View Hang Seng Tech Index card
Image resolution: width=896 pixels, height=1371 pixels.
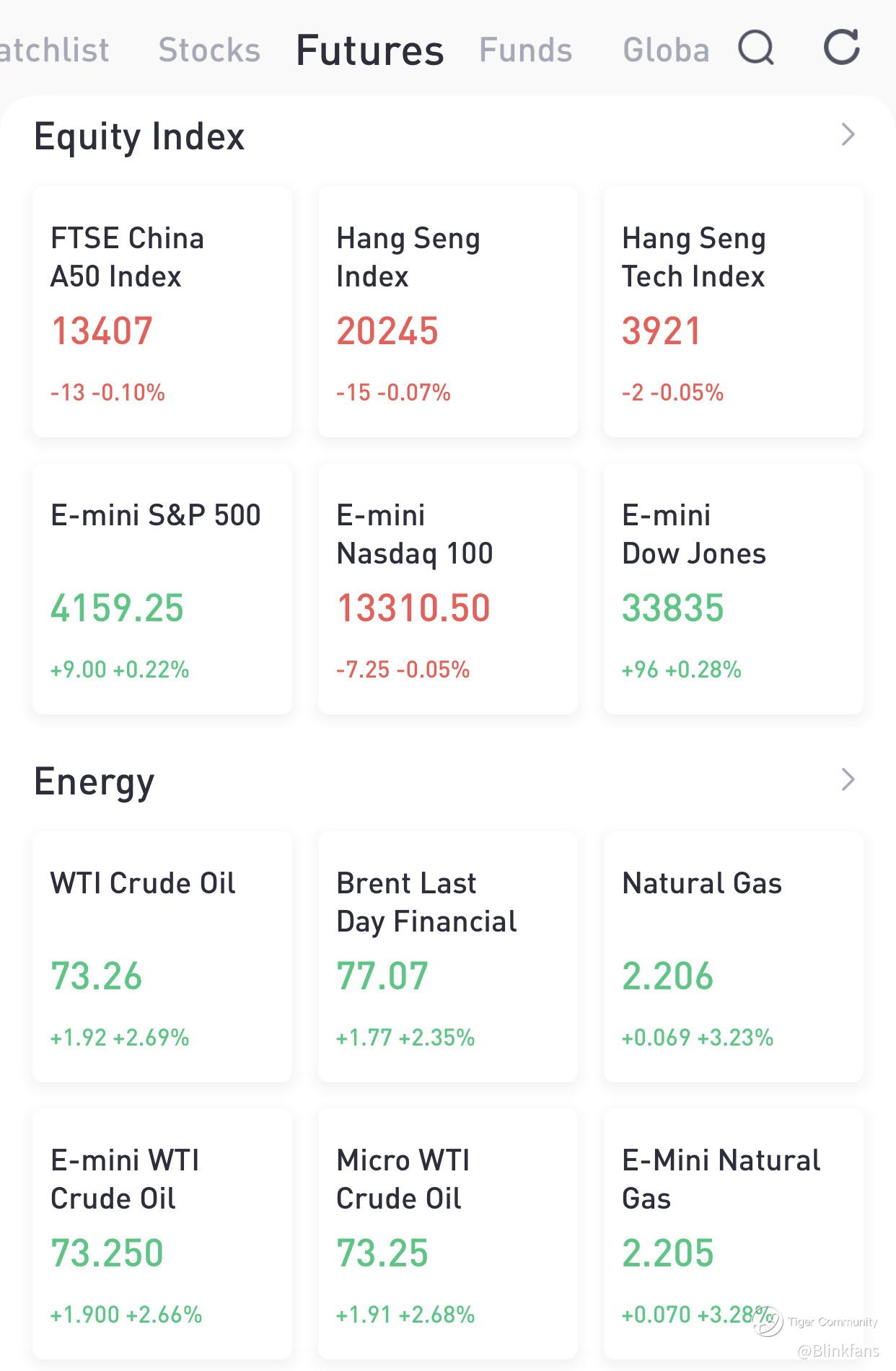(x=734, y=312)
